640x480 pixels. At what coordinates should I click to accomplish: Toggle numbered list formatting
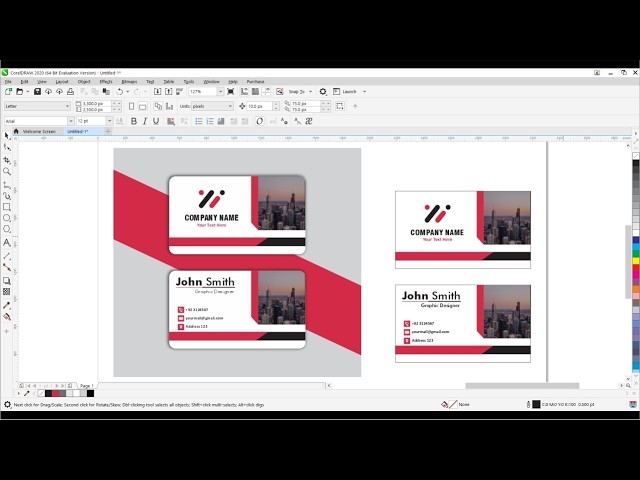click(x=210, y=121)
